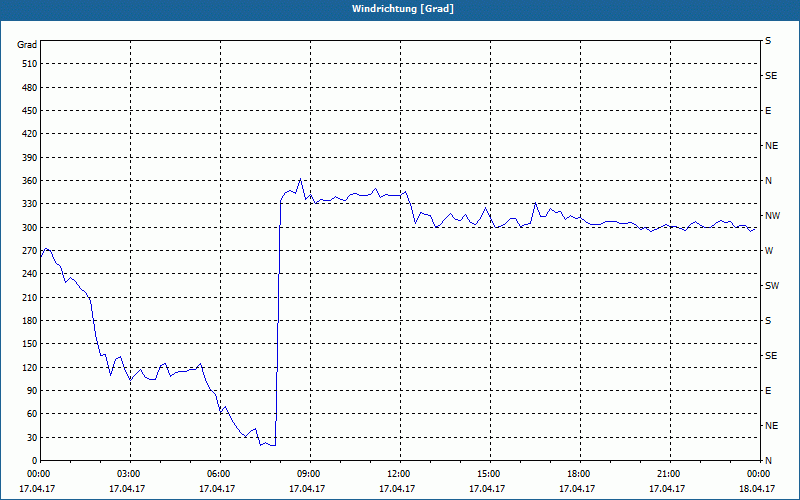This screenshot has height=500, width=800.
Task: Click the 17.04.17 date under 15:00
Action: coord(487,489)
